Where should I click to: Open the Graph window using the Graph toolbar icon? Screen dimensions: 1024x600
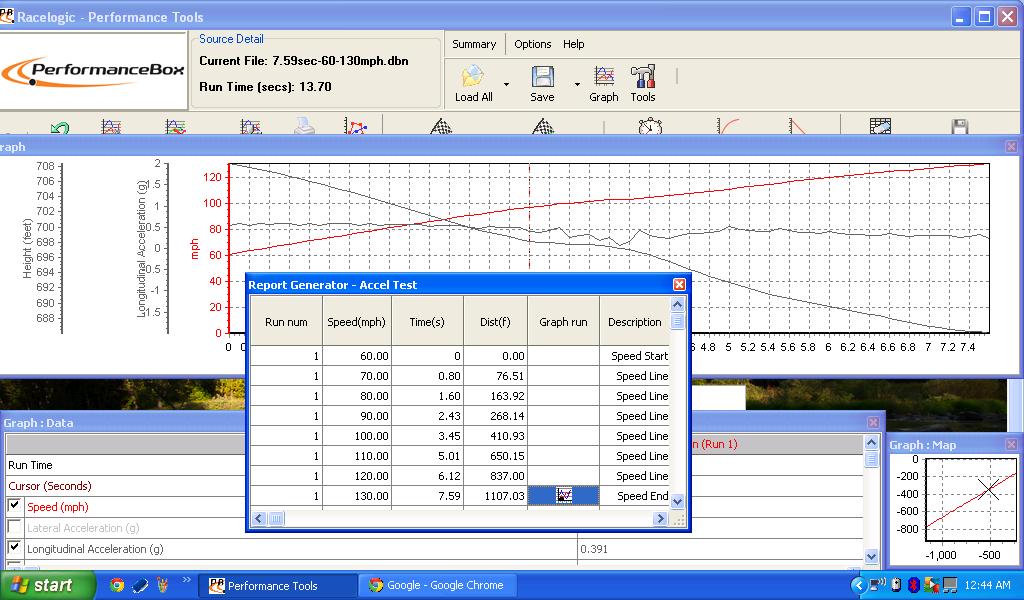coord(603,79)
